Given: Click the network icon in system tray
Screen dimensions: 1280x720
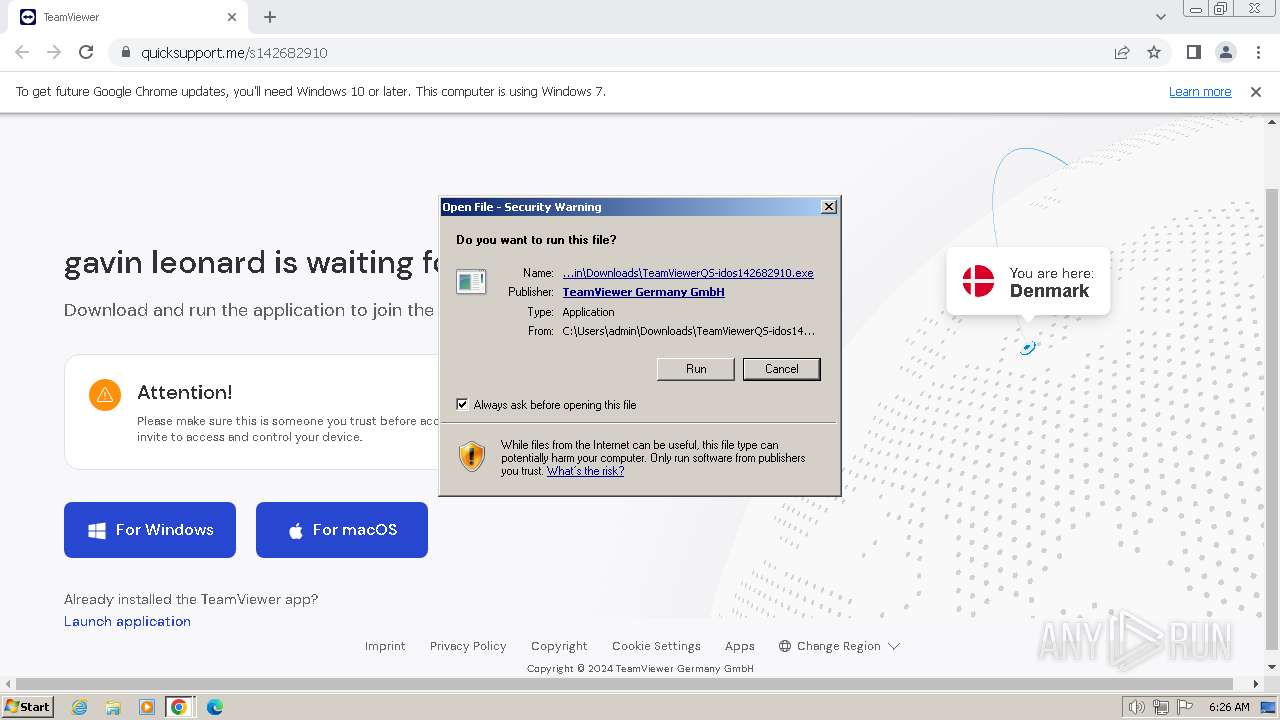Looking at the screenshot, I should pyautogui.click(x=1161, y=707).
